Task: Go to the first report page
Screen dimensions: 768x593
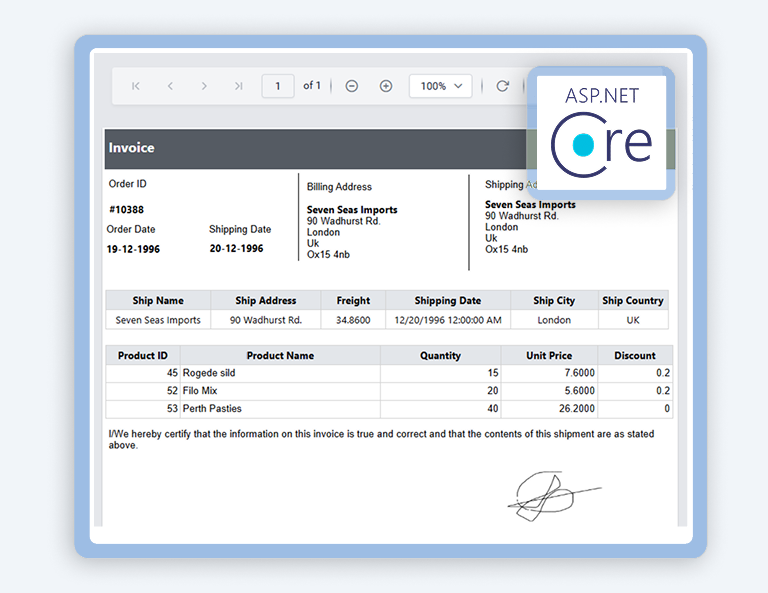Action: click(x=136, y=86)
